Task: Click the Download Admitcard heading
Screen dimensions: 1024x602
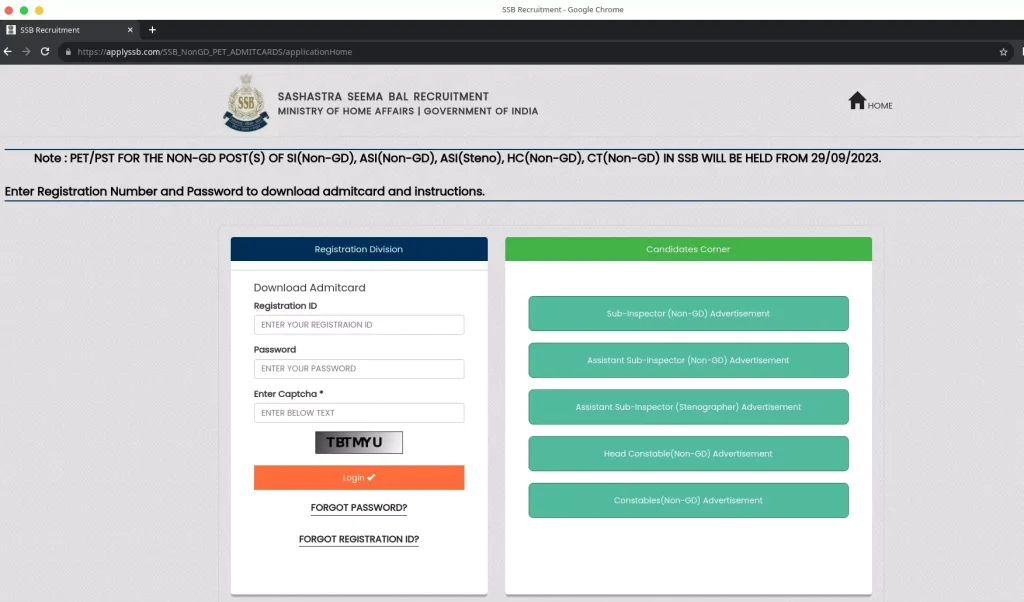Action: click(310, 287)
